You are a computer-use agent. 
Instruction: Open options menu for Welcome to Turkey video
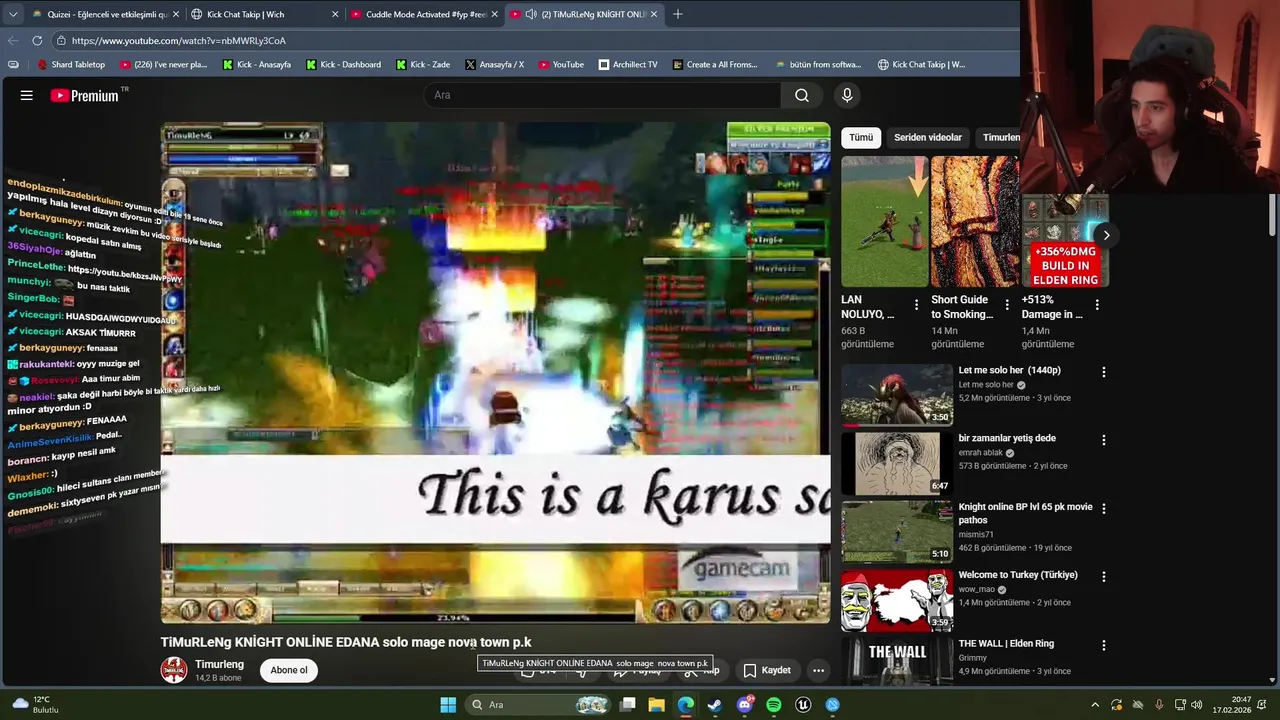pyautogui.click(x=1104, y=577)
